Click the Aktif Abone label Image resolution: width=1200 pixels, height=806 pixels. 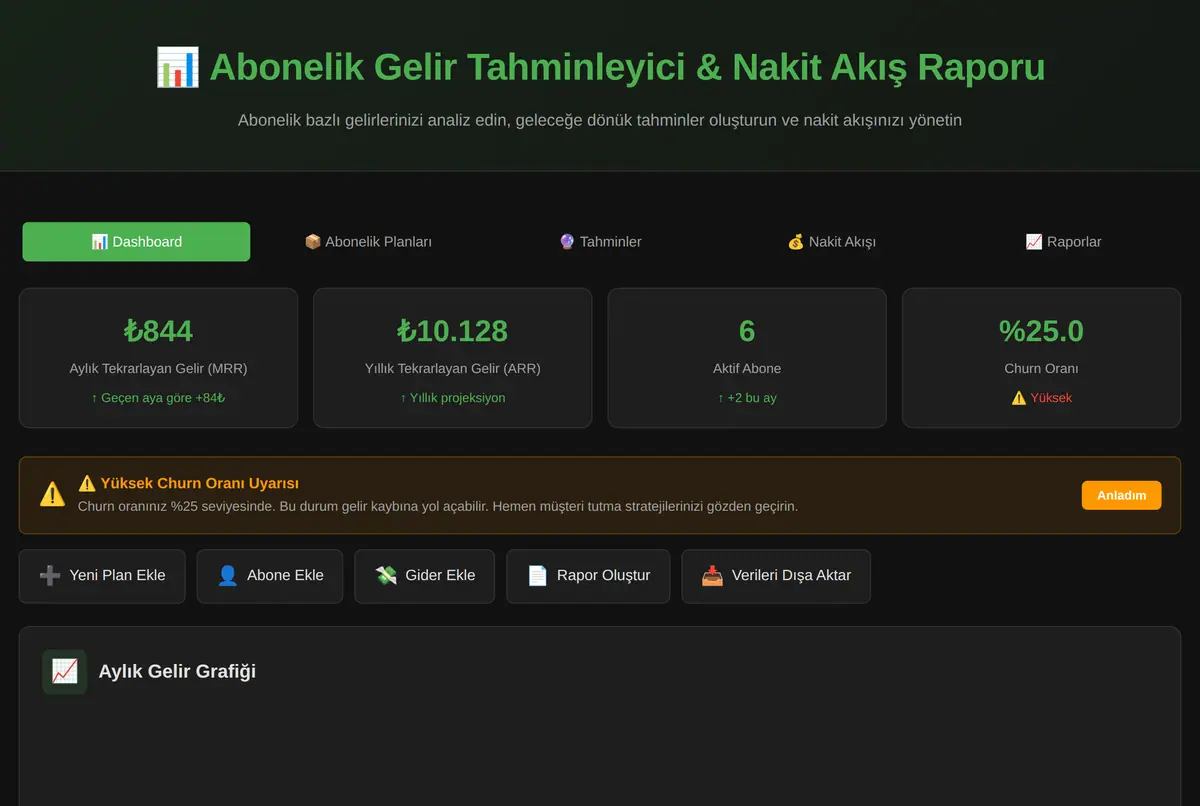click(x=747, y=369)
